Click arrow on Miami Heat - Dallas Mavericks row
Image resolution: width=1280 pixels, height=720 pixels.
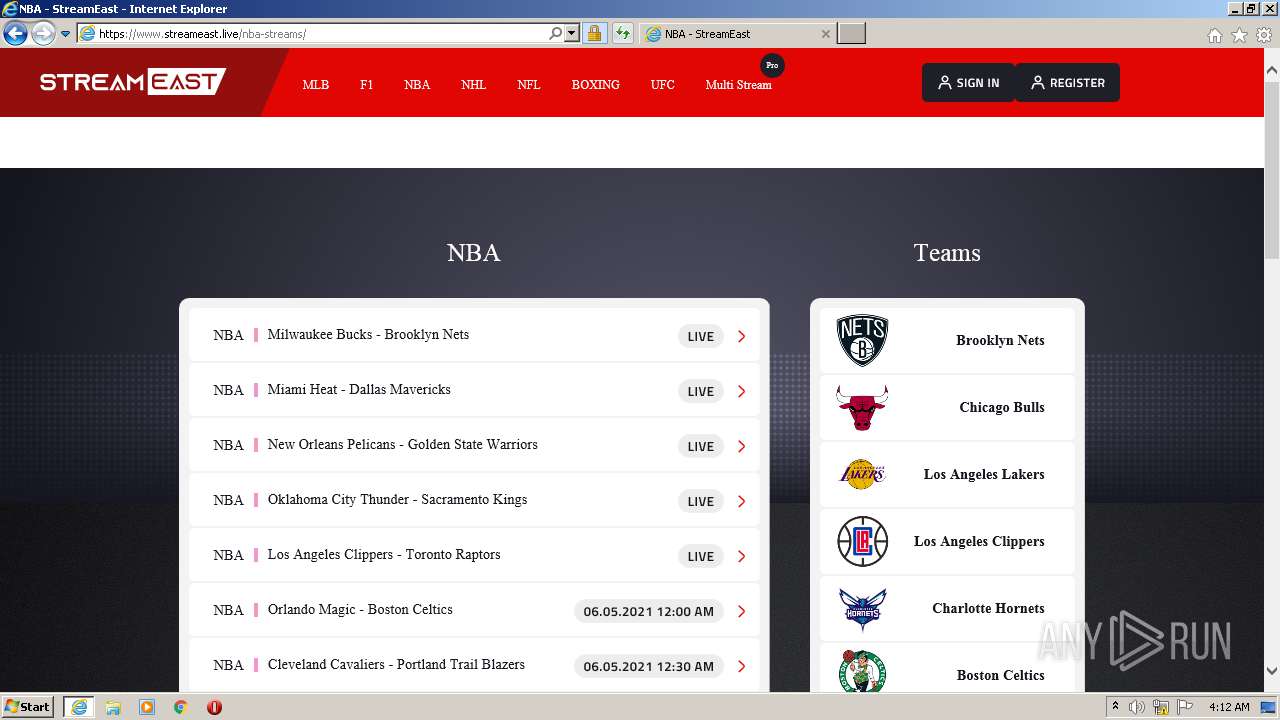[x=741, y=391]
